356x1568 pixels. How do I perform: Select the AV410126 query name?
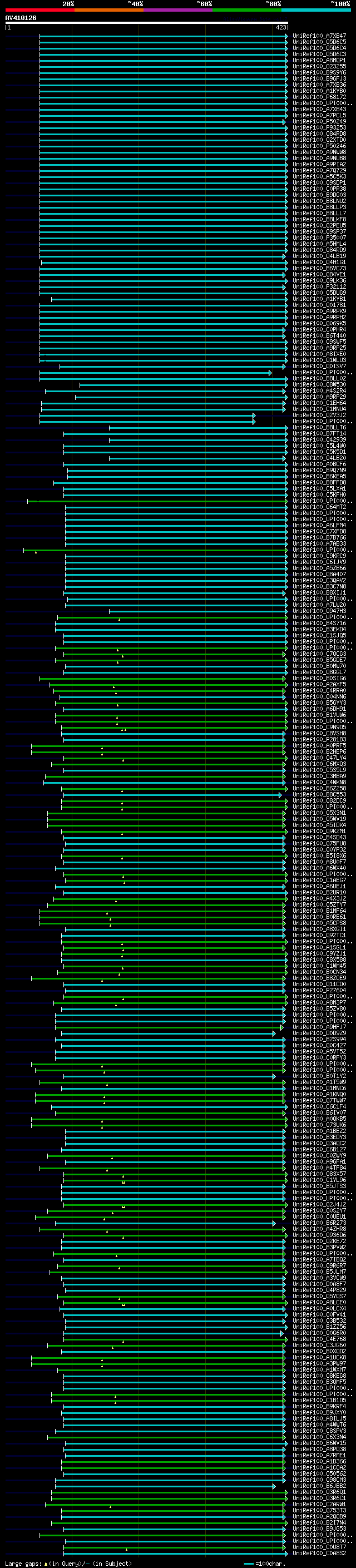pos(21,18)
